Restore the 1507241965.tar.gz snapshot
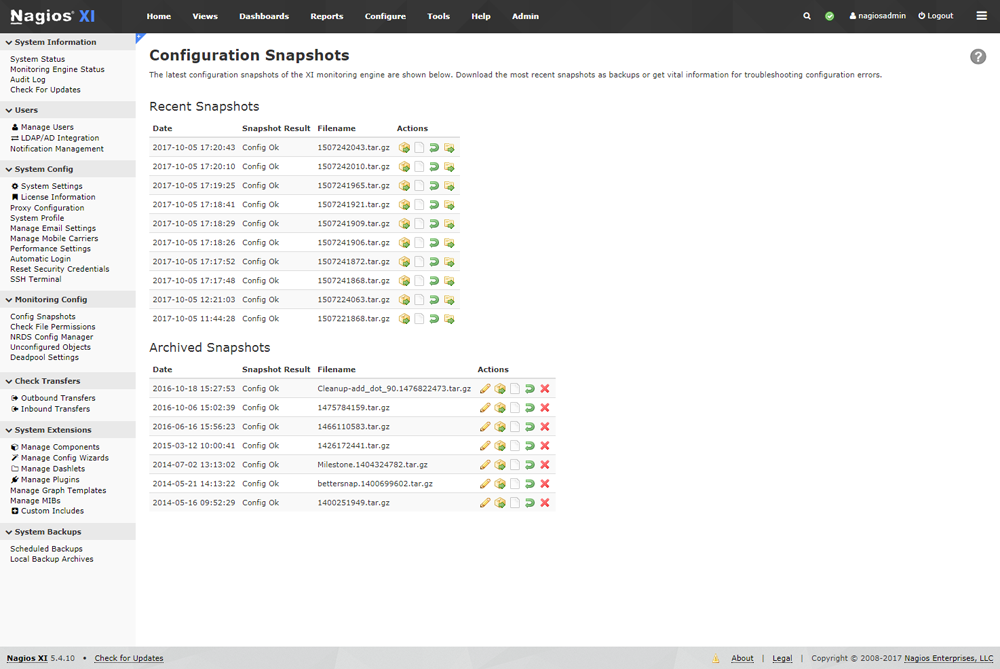Image resolution: width=1000 pixels, height=669 pixels. tap(434, 186)
